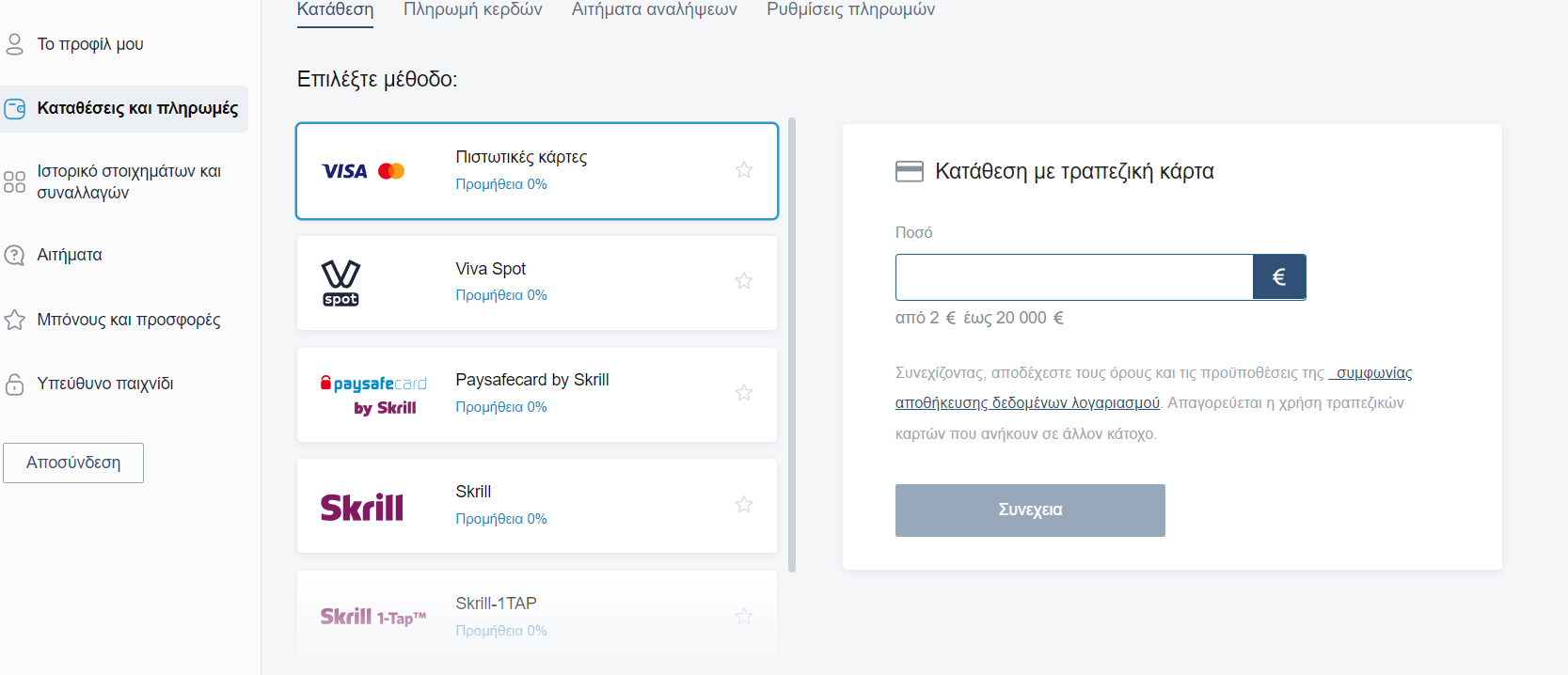Go to Το προφίλ μου
The image size is (1568, 675).
pyautogui.click(x=90, y=44)
